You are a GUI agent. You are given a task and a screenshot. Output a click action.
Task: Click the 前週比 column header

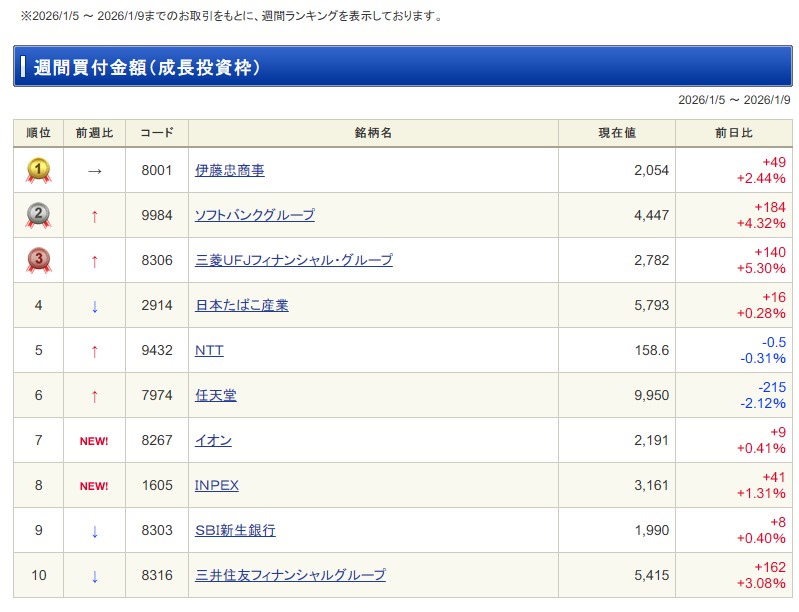click(x=94, y=133)
